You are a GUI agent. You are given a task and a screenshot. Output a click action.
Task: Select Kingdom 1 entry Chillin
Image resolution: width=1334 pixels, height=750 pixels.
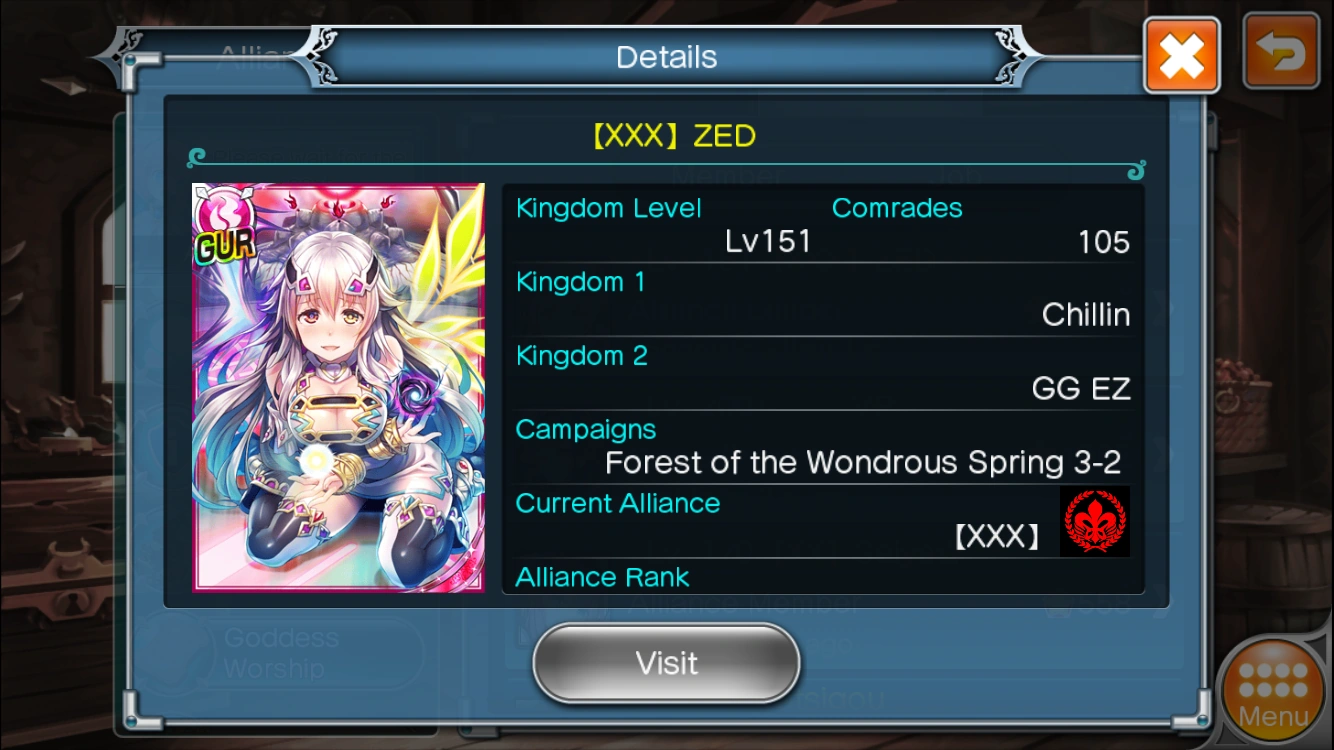1086,315
